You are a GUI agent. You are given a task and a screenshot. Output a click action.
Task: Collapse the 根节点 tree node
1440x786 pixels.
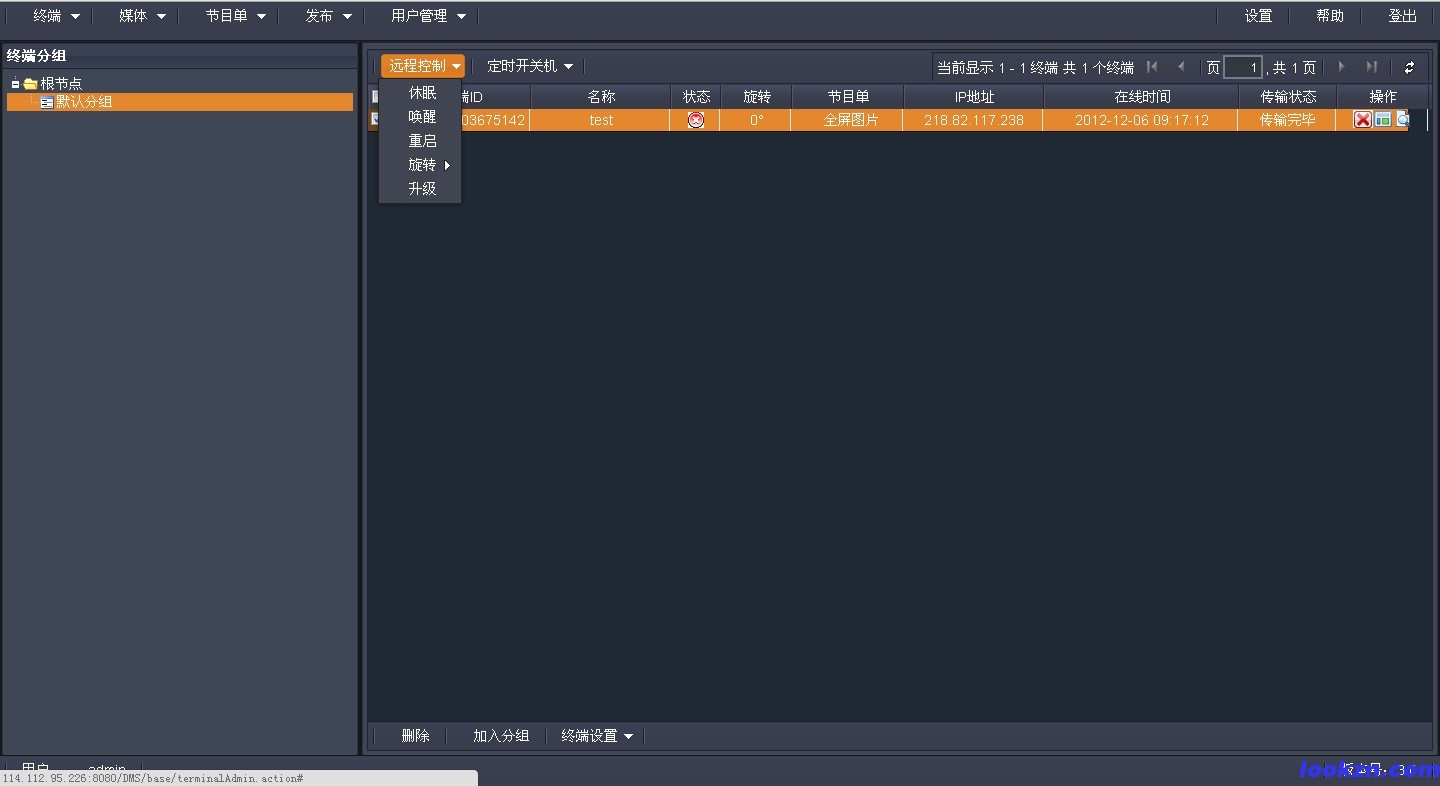(x=16, y=84)
